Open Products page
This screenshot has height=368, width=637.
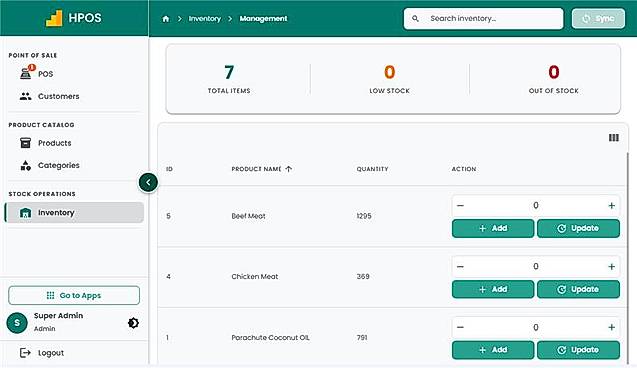click(x=54, y=143)
